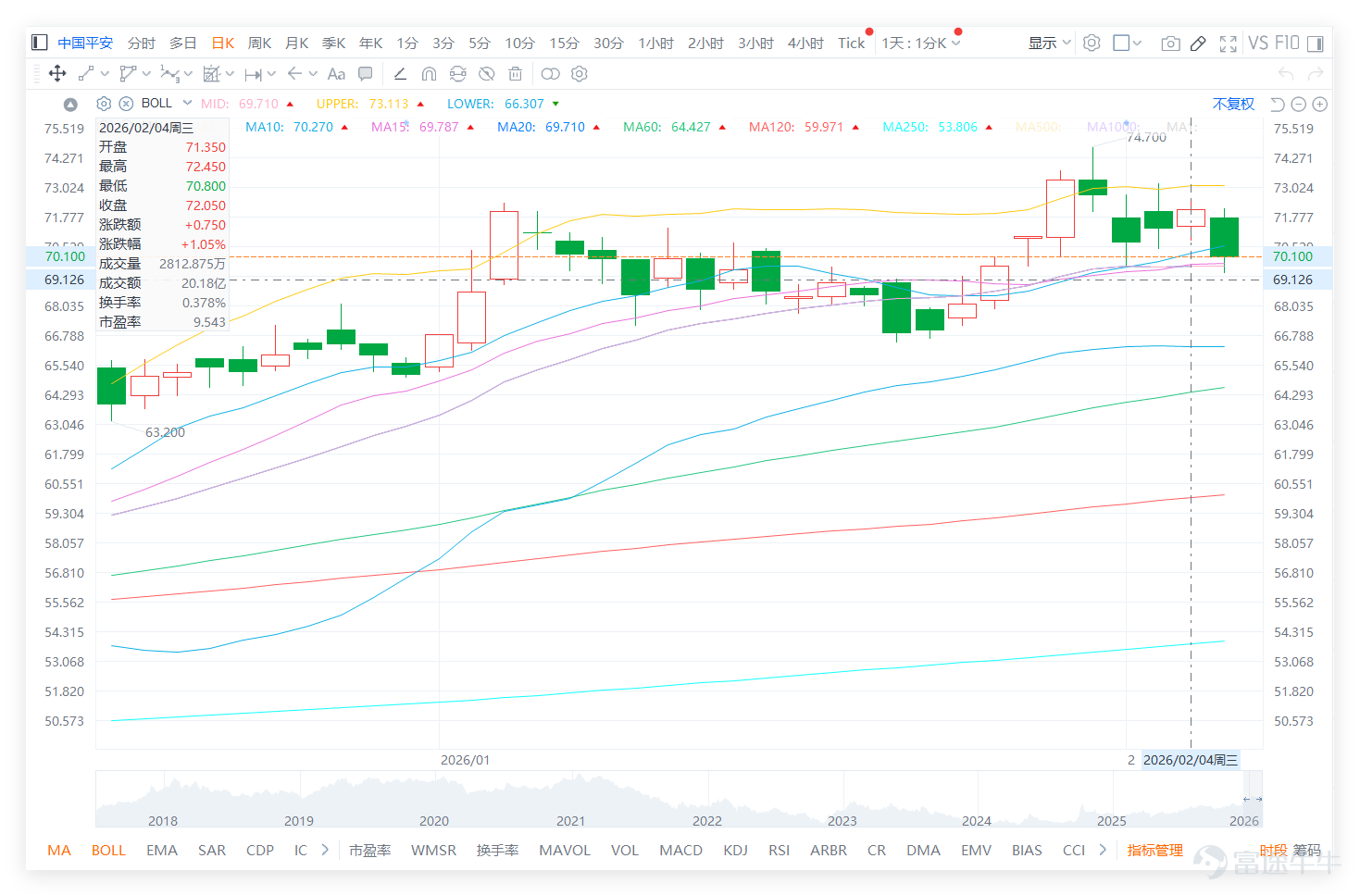The height and width of the screenshot is (896, 1360).
Task: Activate the pencil drawing tool
Action: [x=1198, y=44]
